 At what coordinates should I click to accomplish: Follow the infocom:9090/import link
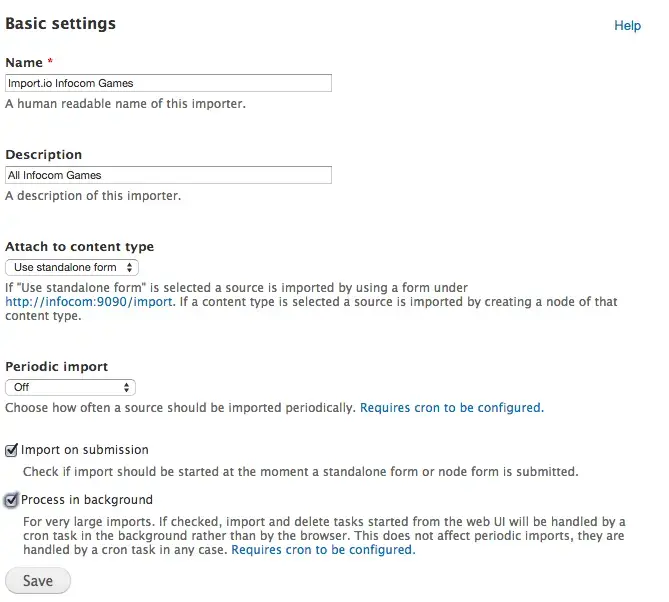89,301
